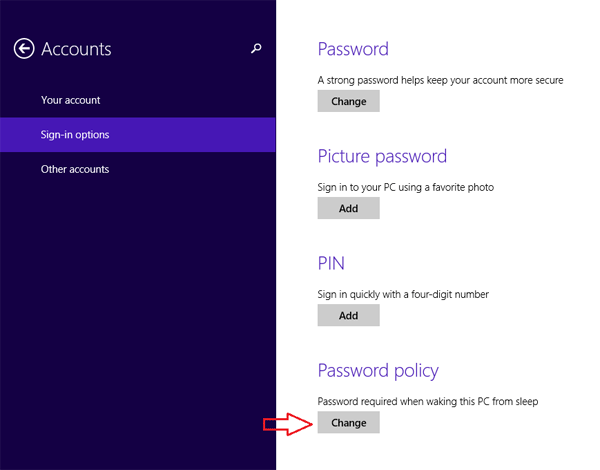Click the waking from sleep description

click(427, 401)
